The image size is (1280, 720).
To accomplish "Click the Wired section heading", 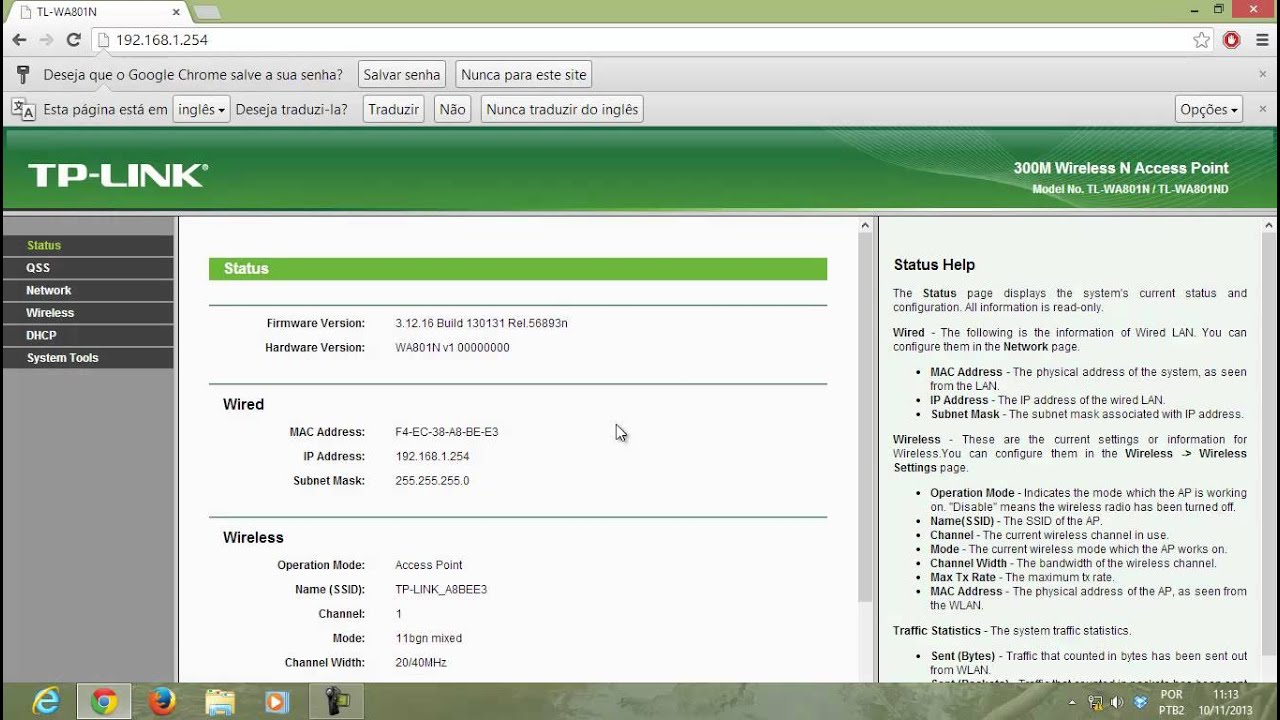I will (x=243, y=404).
